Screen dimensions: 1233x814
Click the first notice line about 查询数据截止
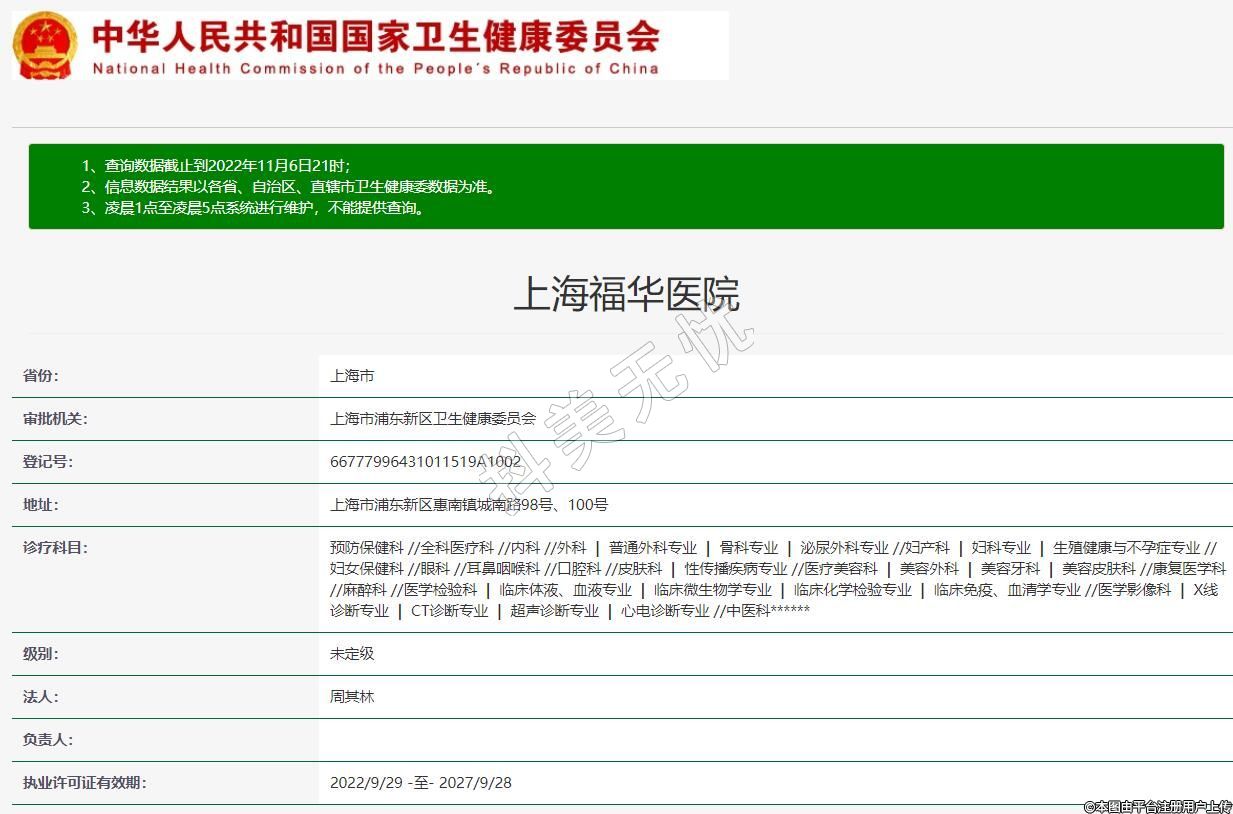pyautogui.click(x=215, y=166)
